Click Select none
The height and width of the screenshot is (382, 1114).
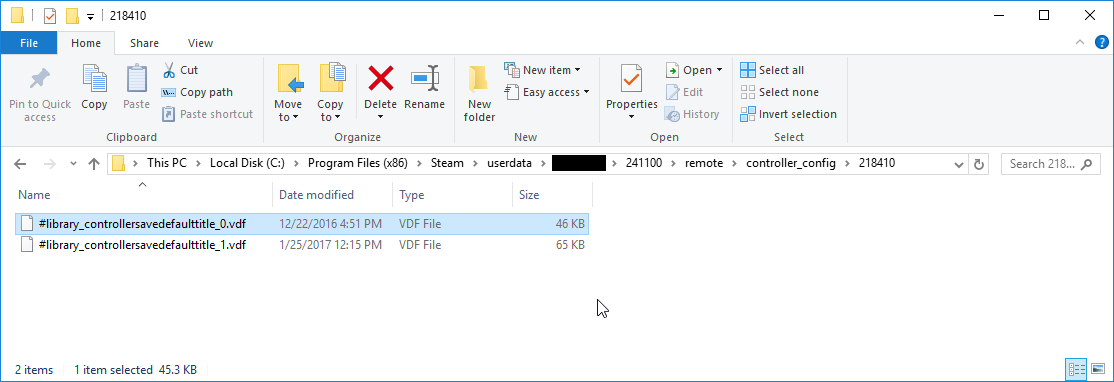tap(779, 92)
